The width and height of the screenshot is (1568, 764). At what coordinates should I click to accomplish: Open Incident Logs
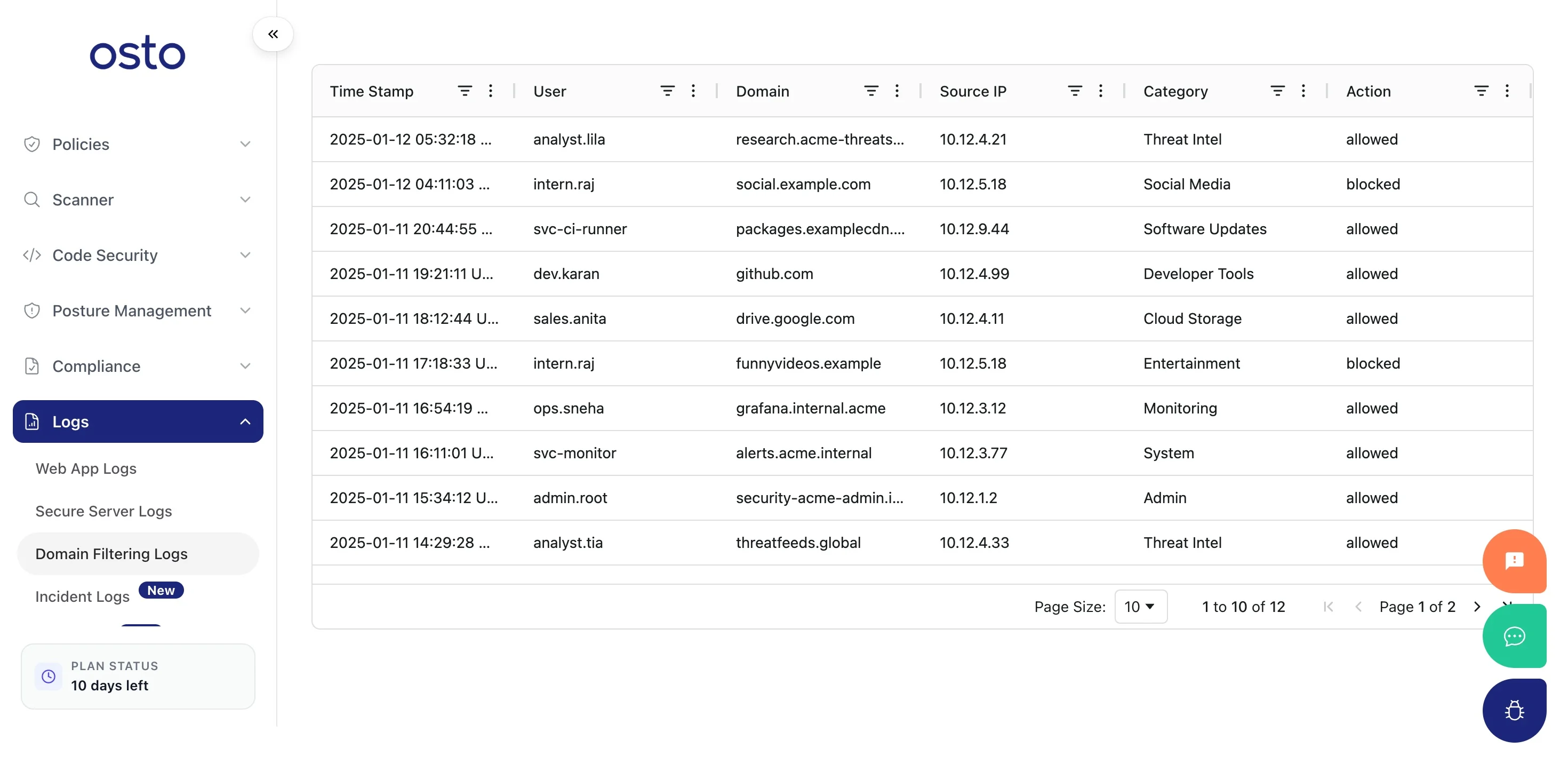(82, 596)
